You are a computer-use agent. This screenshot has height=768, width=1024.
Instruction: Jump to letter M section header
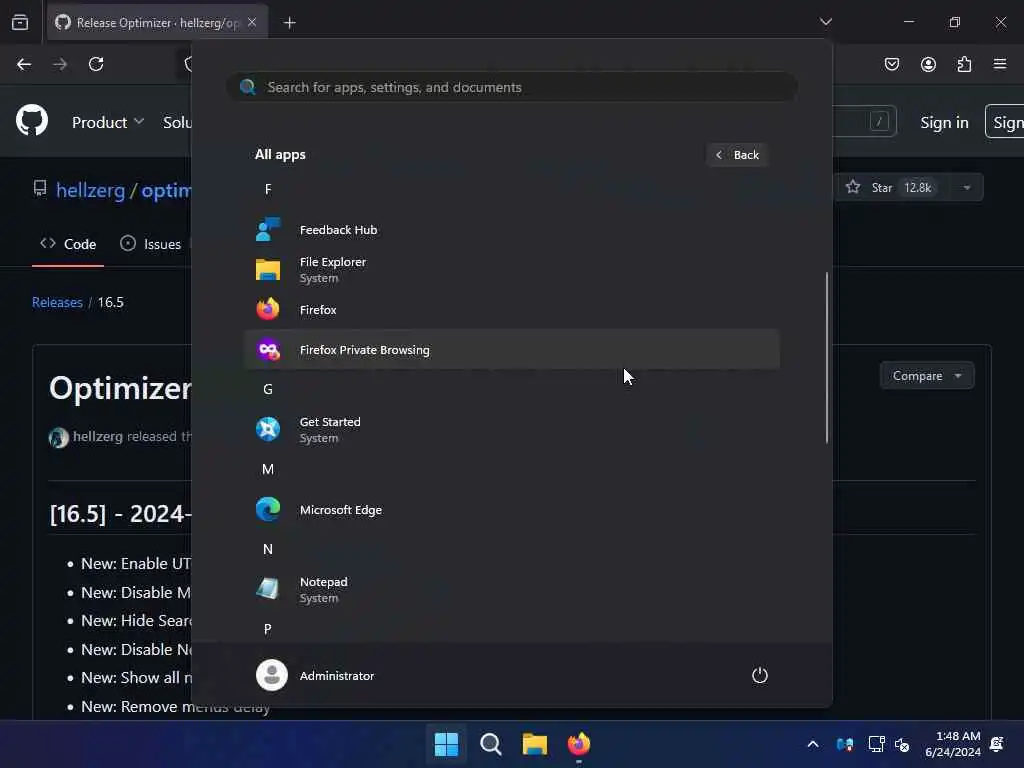click(268, 470)
